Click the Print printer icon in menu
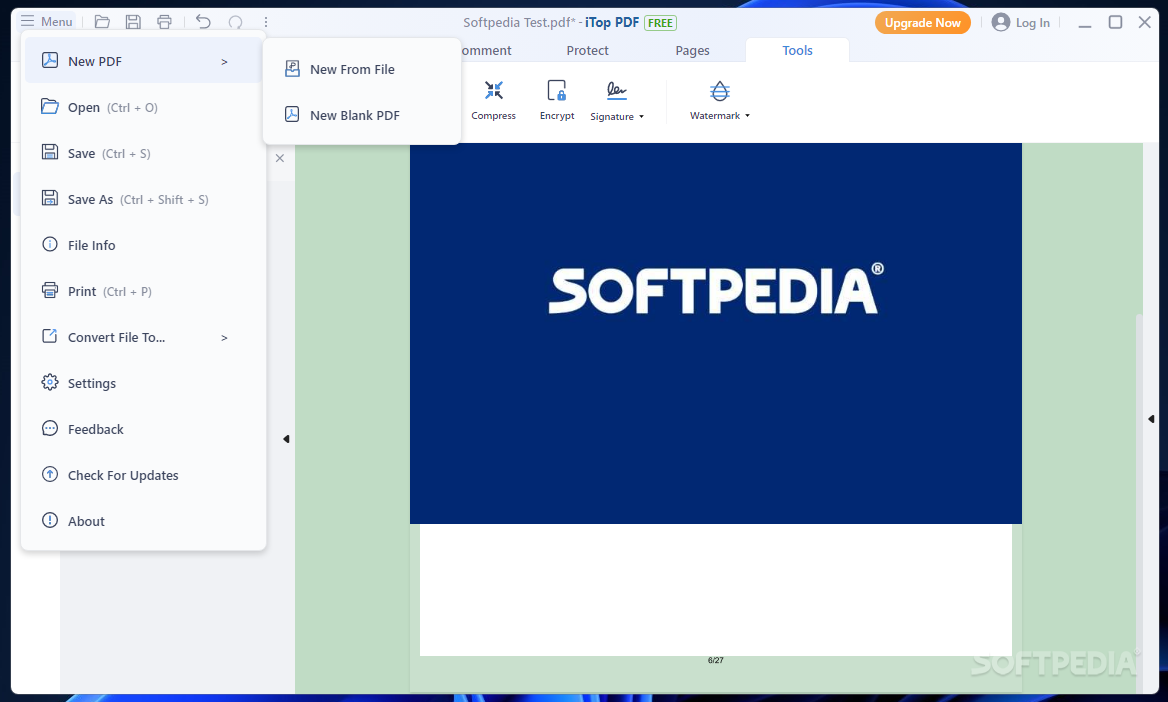 pos(50,290)
